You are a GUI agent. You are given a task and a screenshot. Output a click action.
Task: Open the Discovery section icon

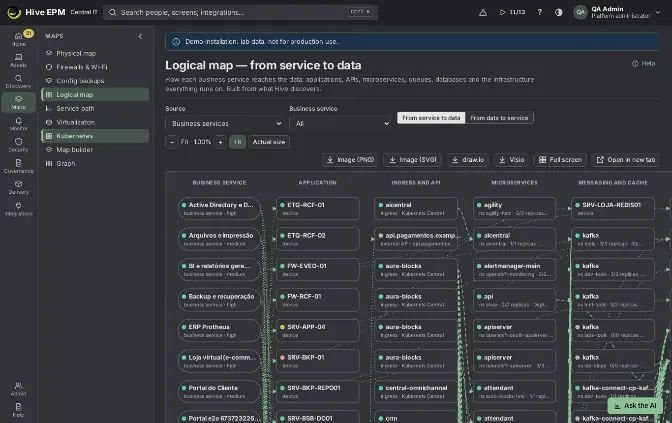18,81
